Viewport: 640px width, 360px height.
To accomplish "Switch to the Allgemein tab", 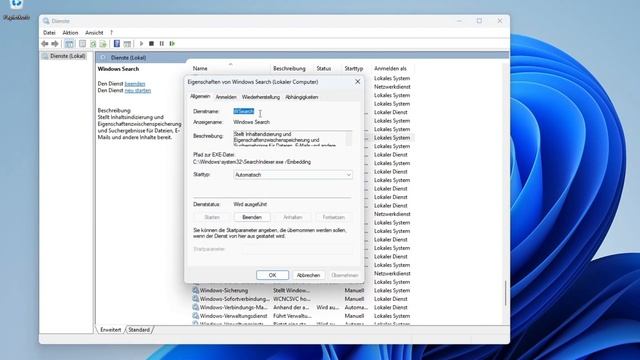I will coord(200,96).
